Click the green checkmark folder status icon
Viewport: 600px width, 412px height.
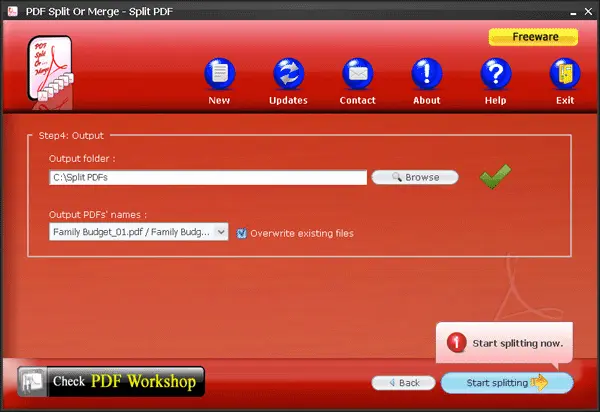pyautogui.click(x=495, y=176)
